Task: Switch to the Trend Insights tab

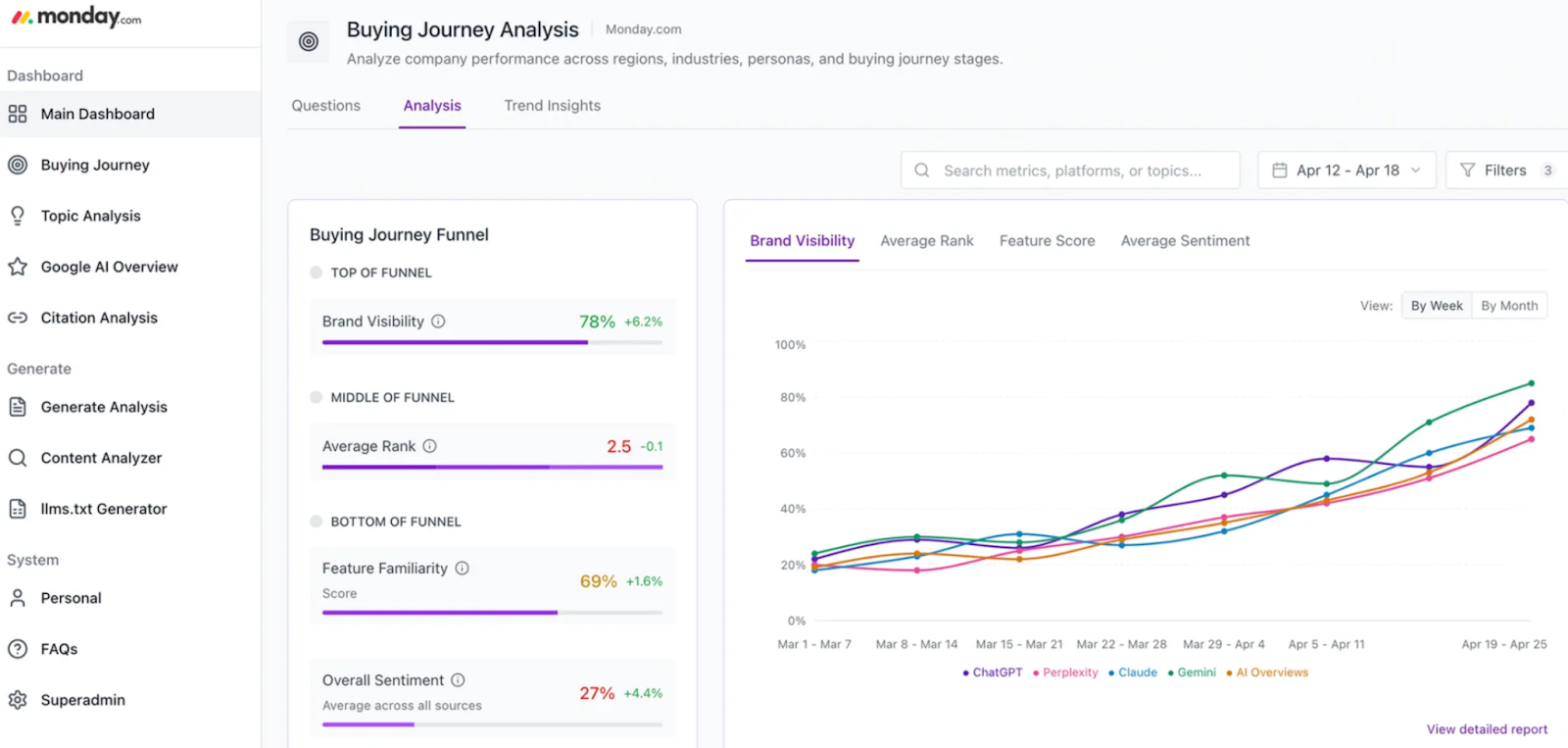Action: pyautogui.click(x=552, y=106)
